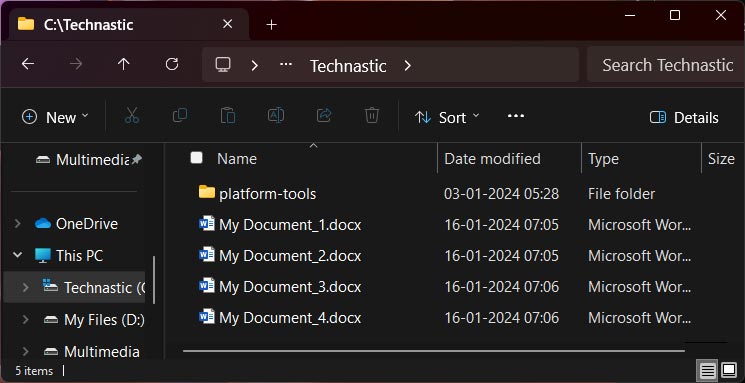745x383 pixels.
Task: Click File folder type cell
Action: (x=621, y=194)
